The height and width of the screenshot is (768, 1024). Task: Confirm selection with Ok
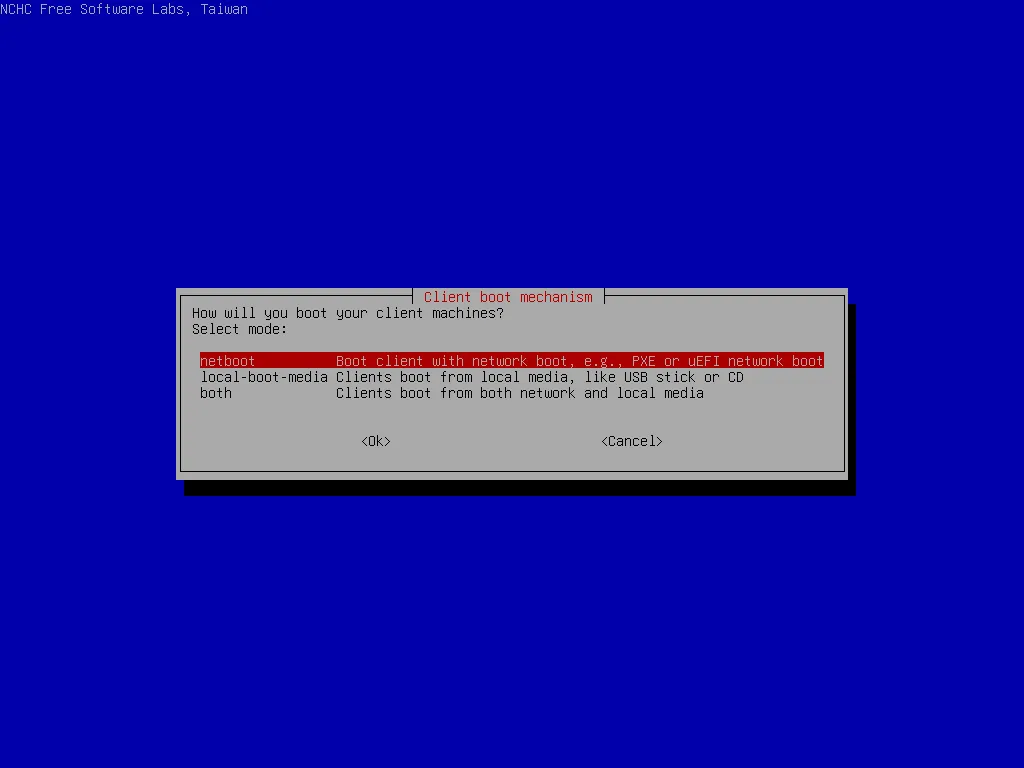click(x=375, y=441)
